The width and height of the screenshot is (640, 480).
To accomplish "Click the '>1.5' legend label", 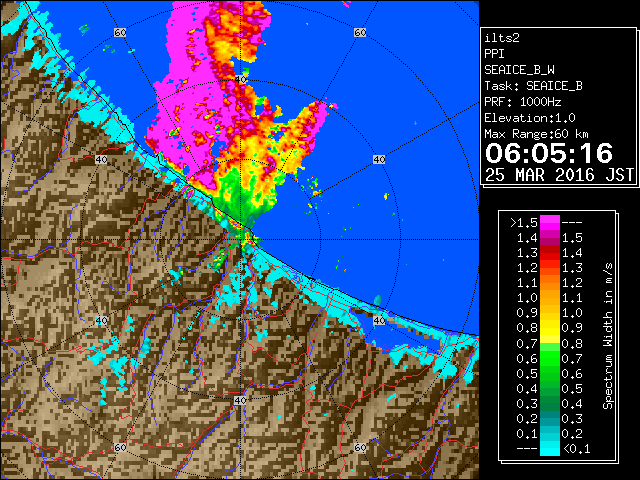I will point(524,223).
